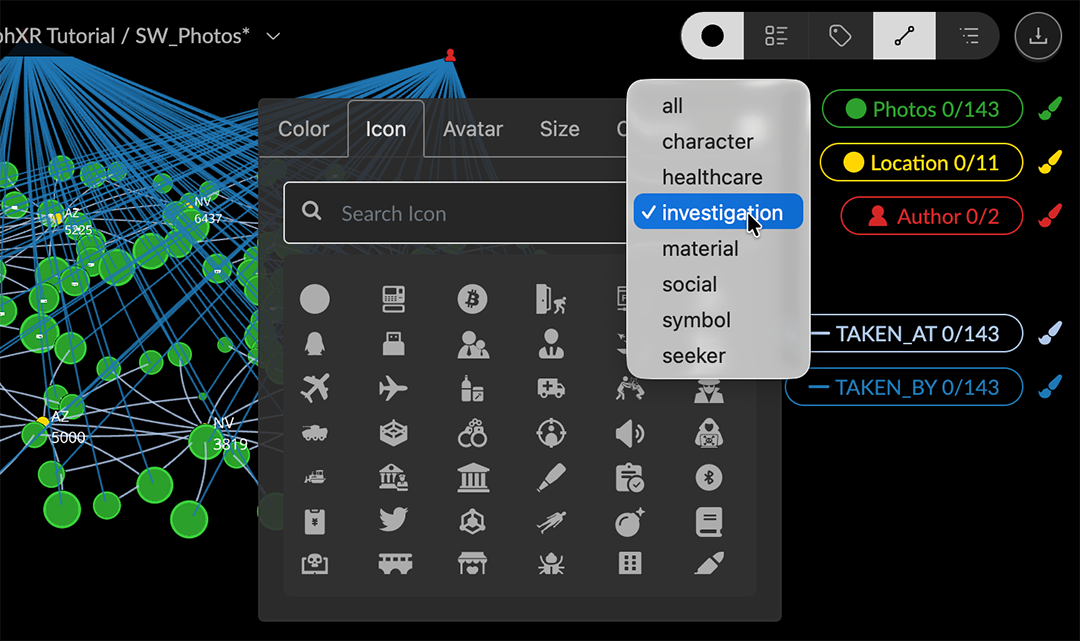Toggle the Location category filter
Viewport: 1080px width, 641px height.
pos(921,162)
